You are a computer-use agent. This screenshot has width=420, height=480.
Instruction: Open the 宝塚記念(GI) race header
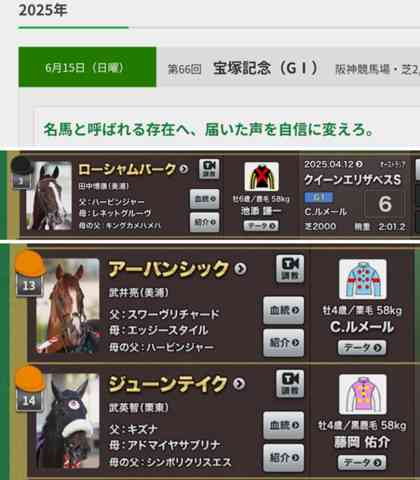265,68
